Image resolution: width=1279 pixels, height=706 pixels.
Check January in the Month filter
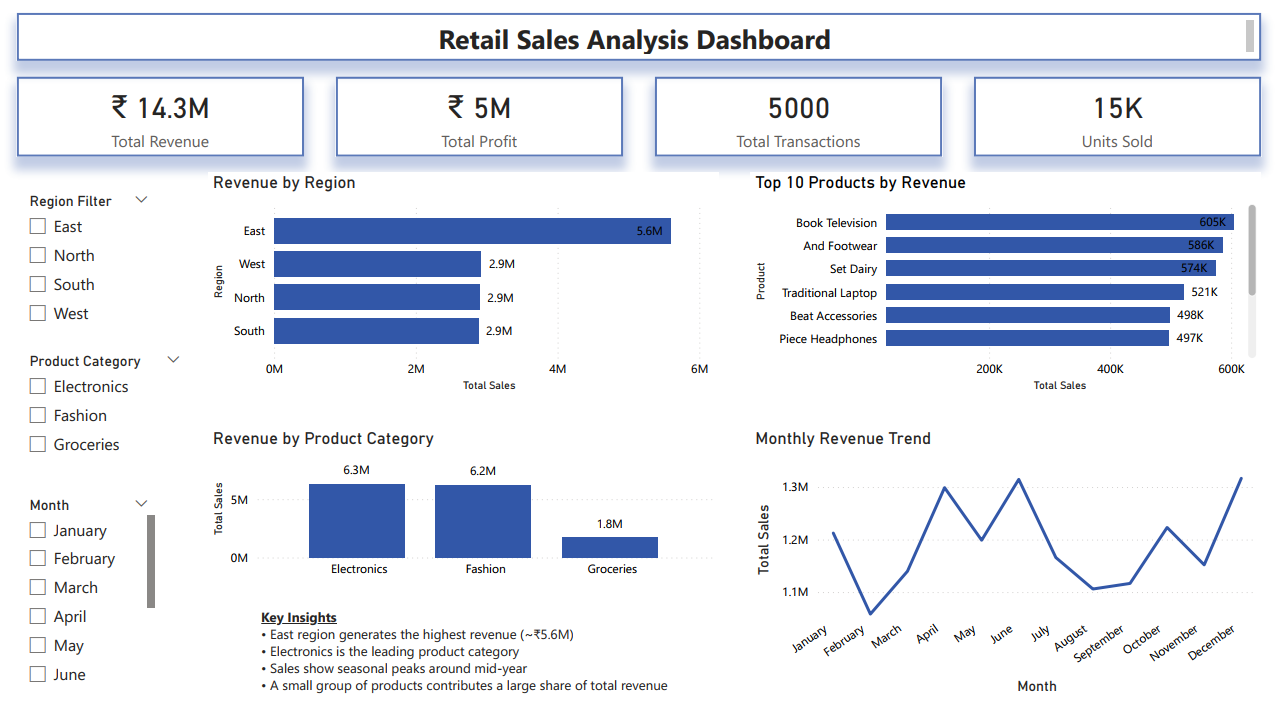click(36, 530)
